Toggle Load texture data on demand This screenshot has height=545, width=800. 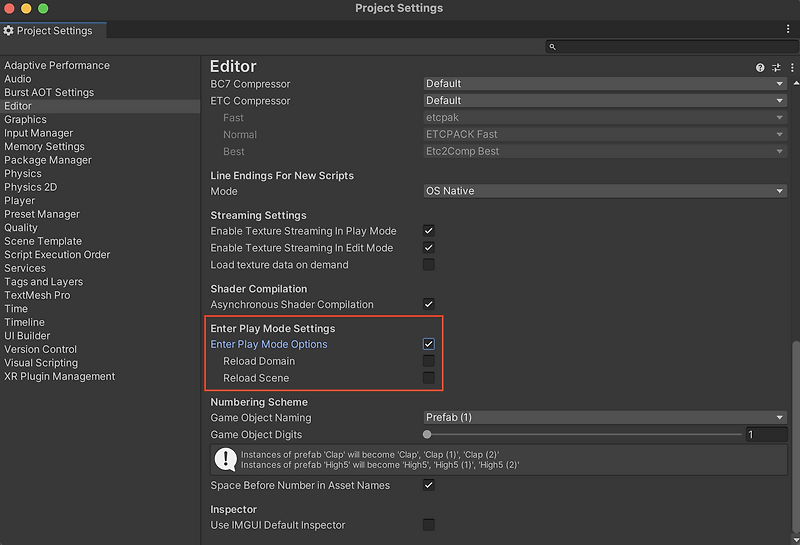428,265
